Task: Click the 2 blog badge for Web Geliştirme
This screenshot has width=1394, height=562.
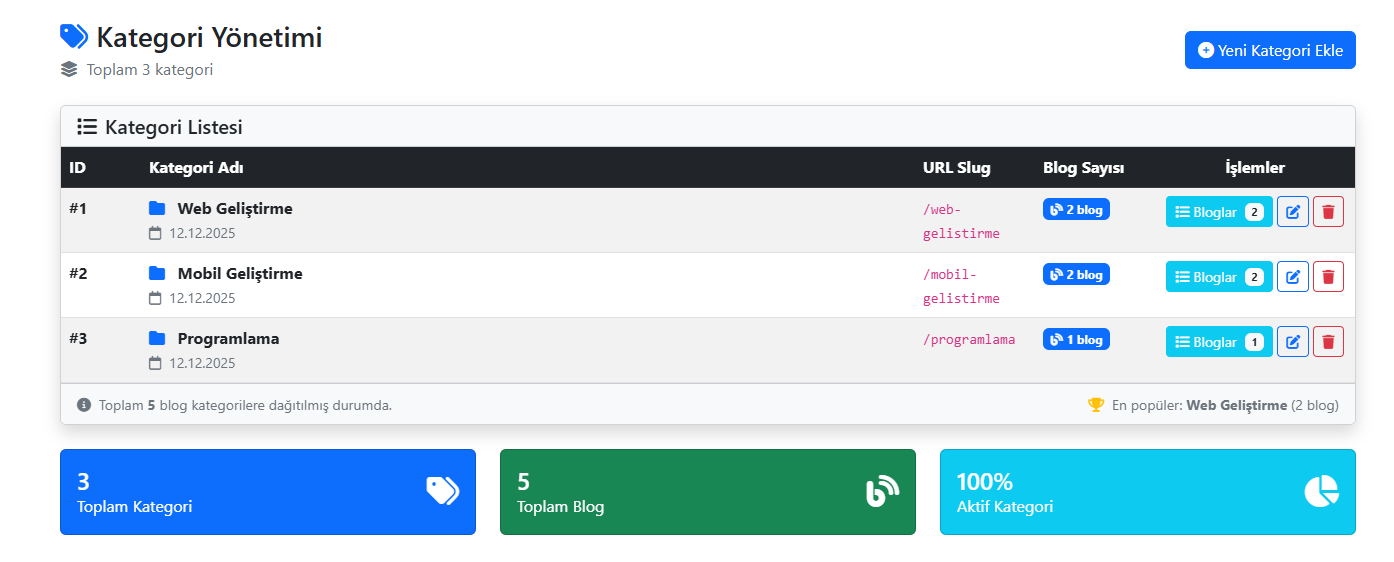Action: tap(1076, 210)
